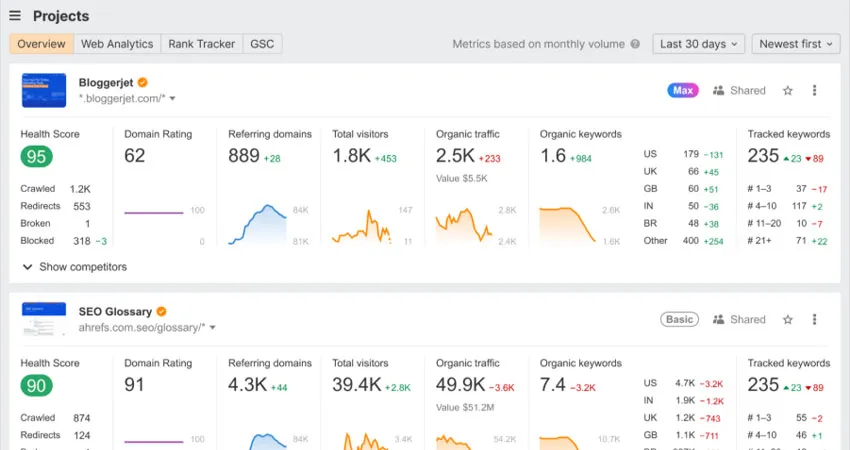Click SEO Glossary Referring domains value 4.3K
The image size is (850, 450).
[247, 384]
